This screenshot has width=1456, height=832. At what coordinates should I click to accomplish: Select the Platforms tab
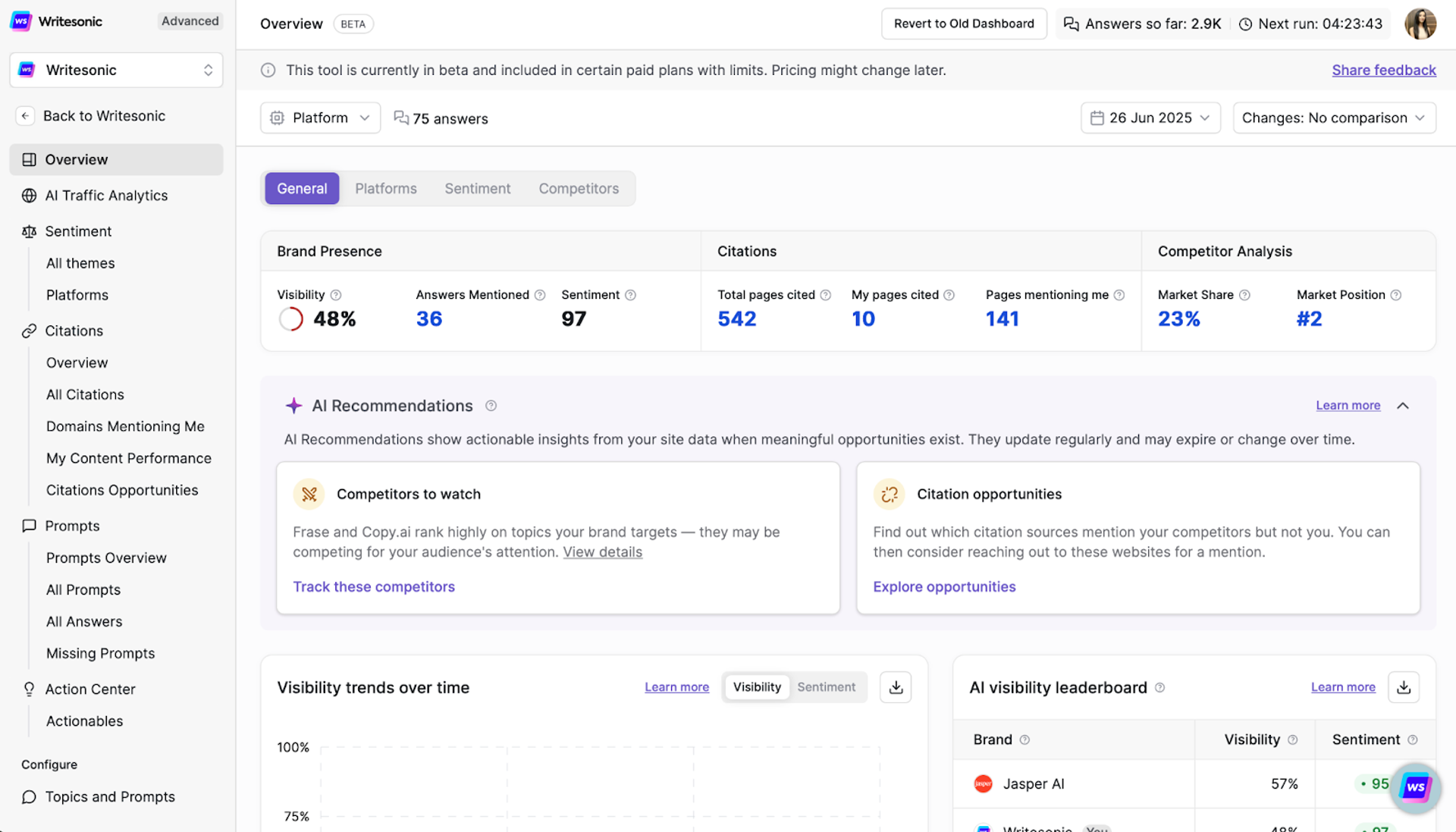386,189
